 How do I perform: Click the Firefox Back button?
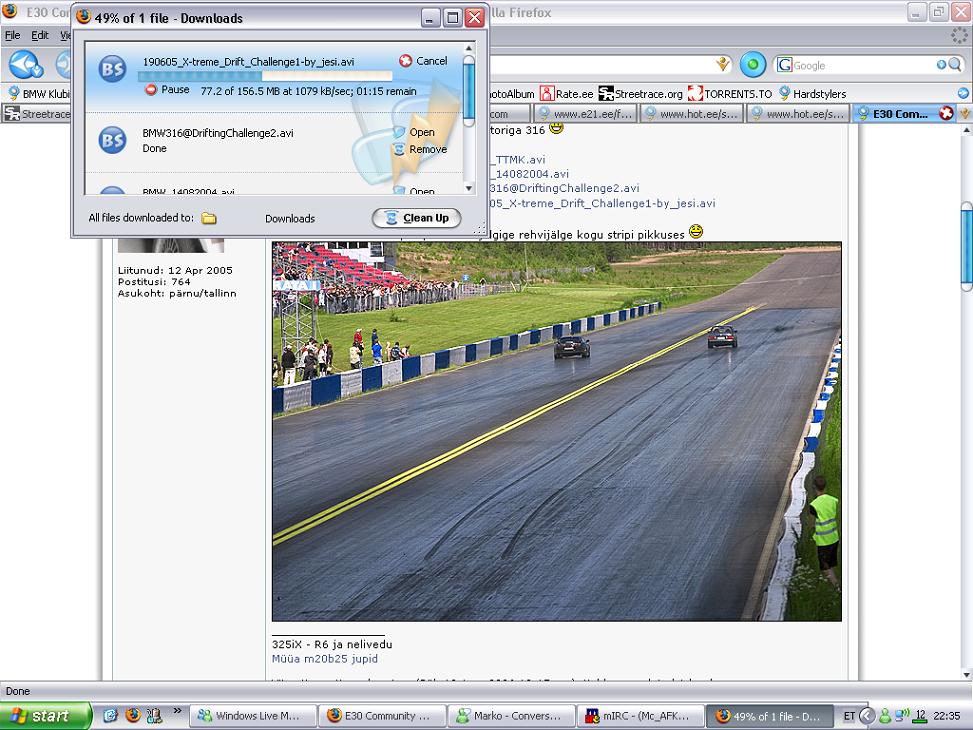point(25,65)
